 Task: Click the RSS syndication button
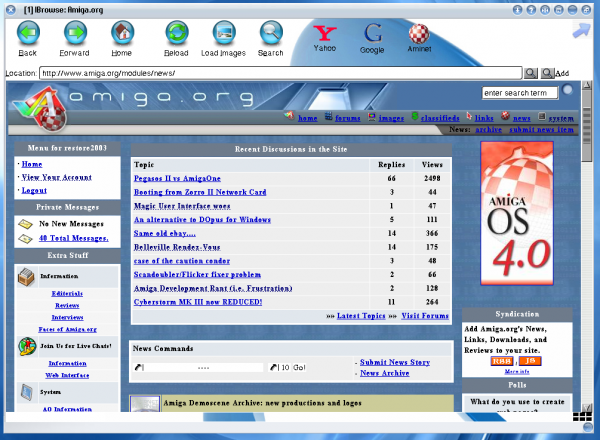pos(502,361)
